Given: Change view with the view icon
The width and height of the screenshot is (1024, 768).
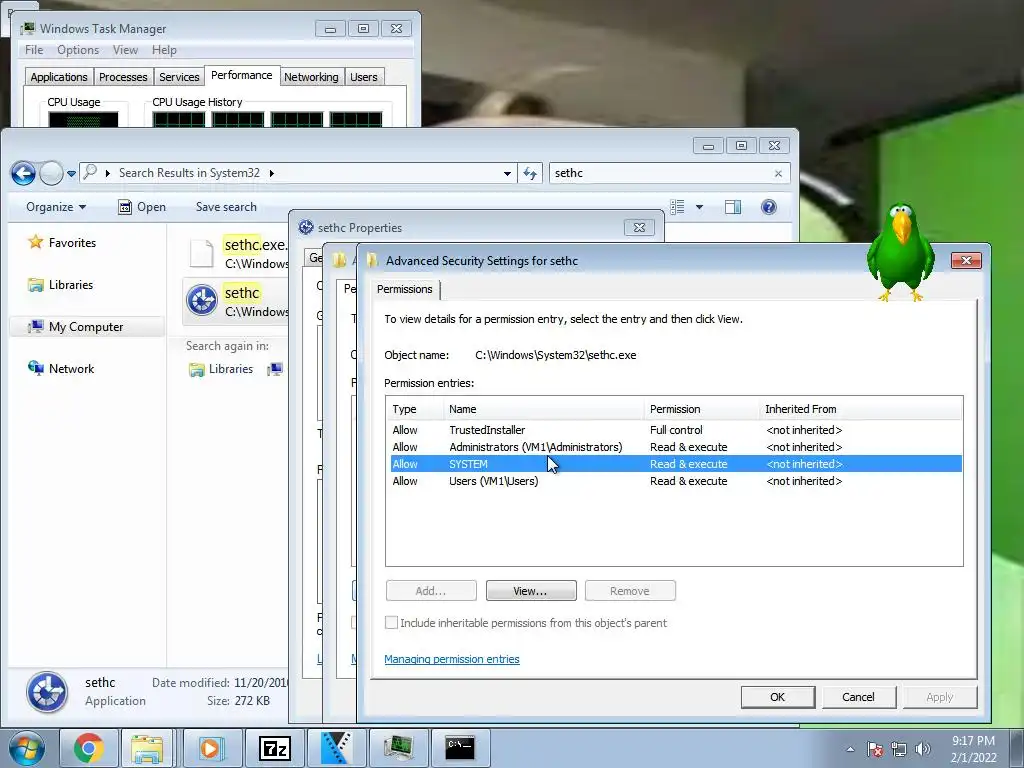Looking at the screenshot, I should [x=677, y=207].
